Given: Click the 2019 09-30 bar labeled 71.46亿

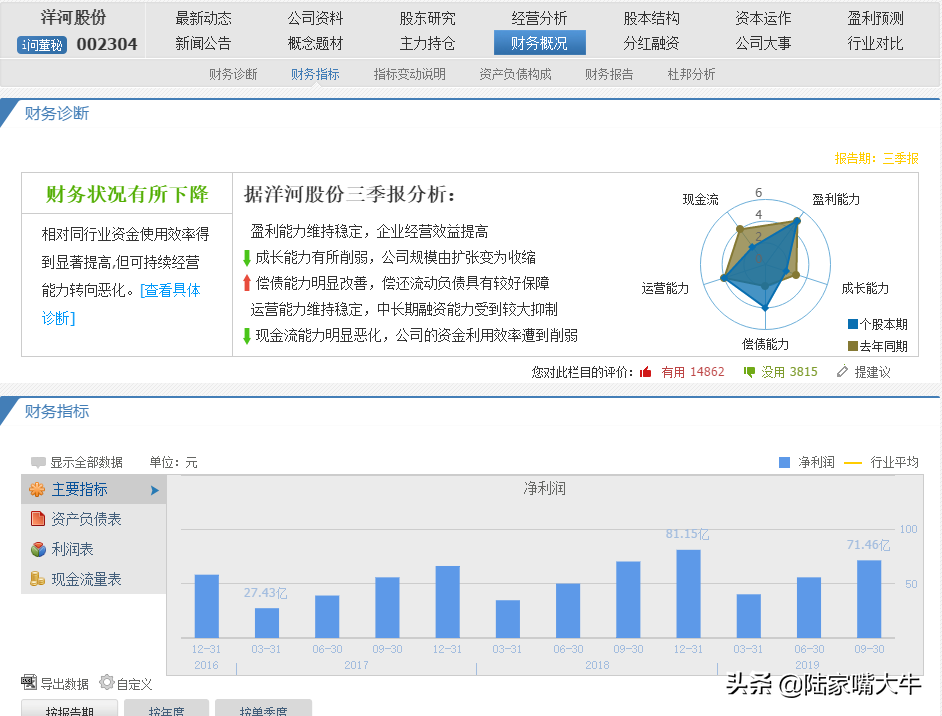Looking at the screenshot, I should pos(869,599).
